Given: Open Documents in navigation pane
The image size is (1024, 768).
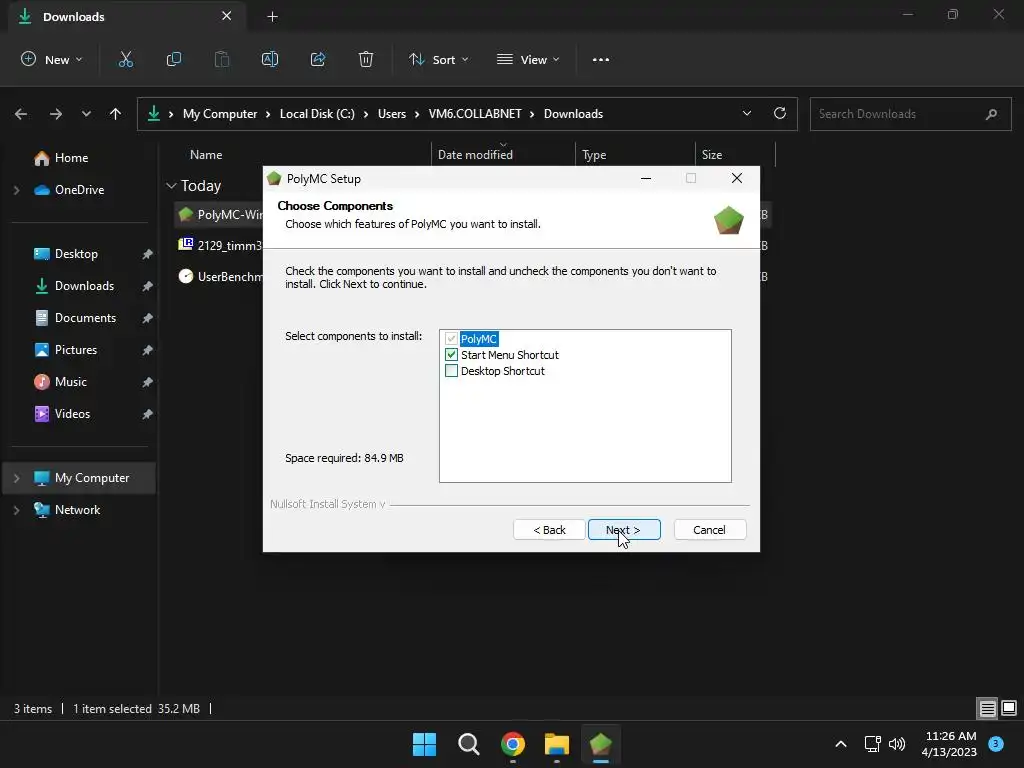Looking at the screenshot, I should 86,318.
